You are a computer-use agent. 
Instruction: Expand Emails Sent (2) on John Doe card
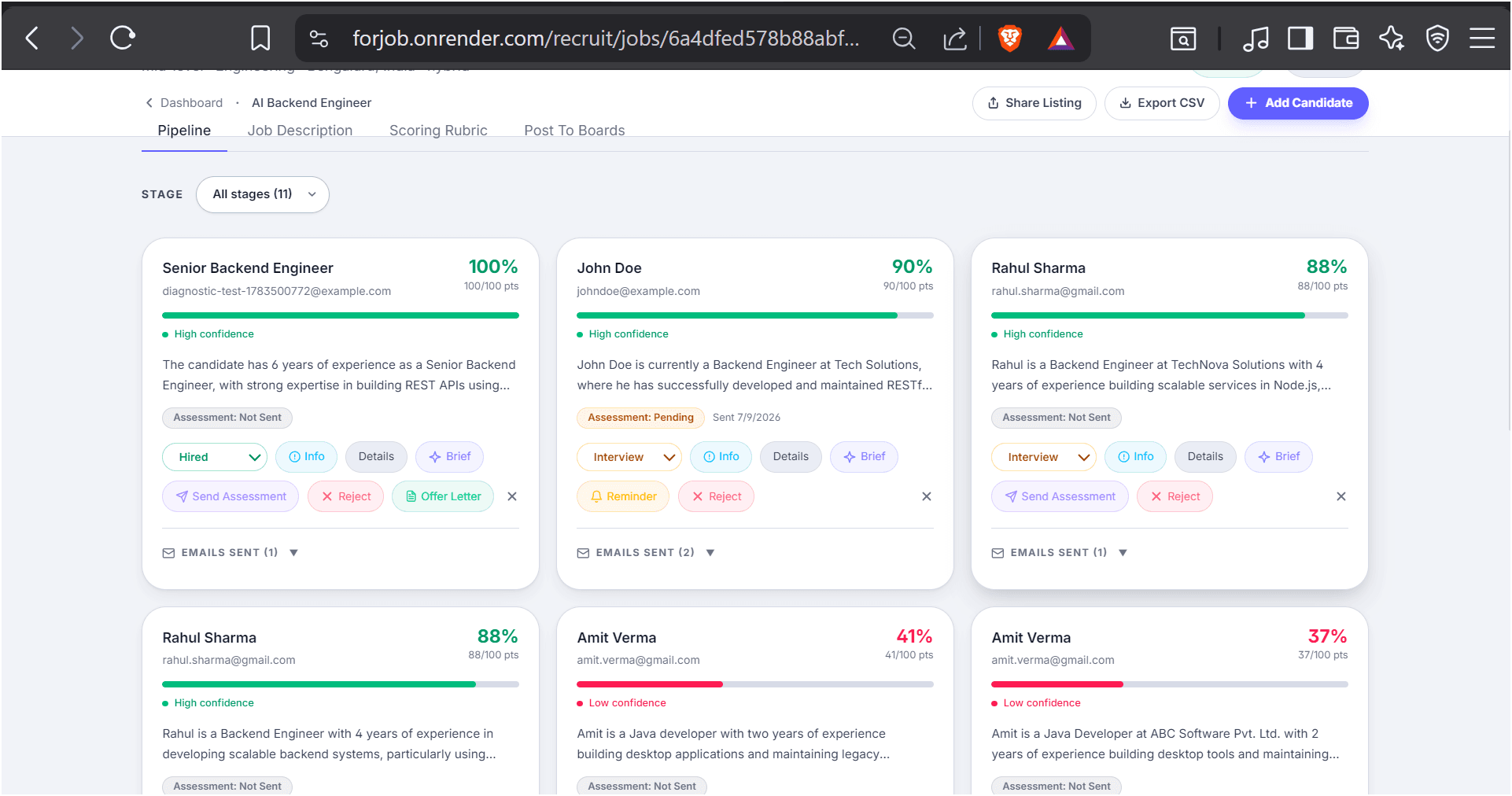coord(646,553)
